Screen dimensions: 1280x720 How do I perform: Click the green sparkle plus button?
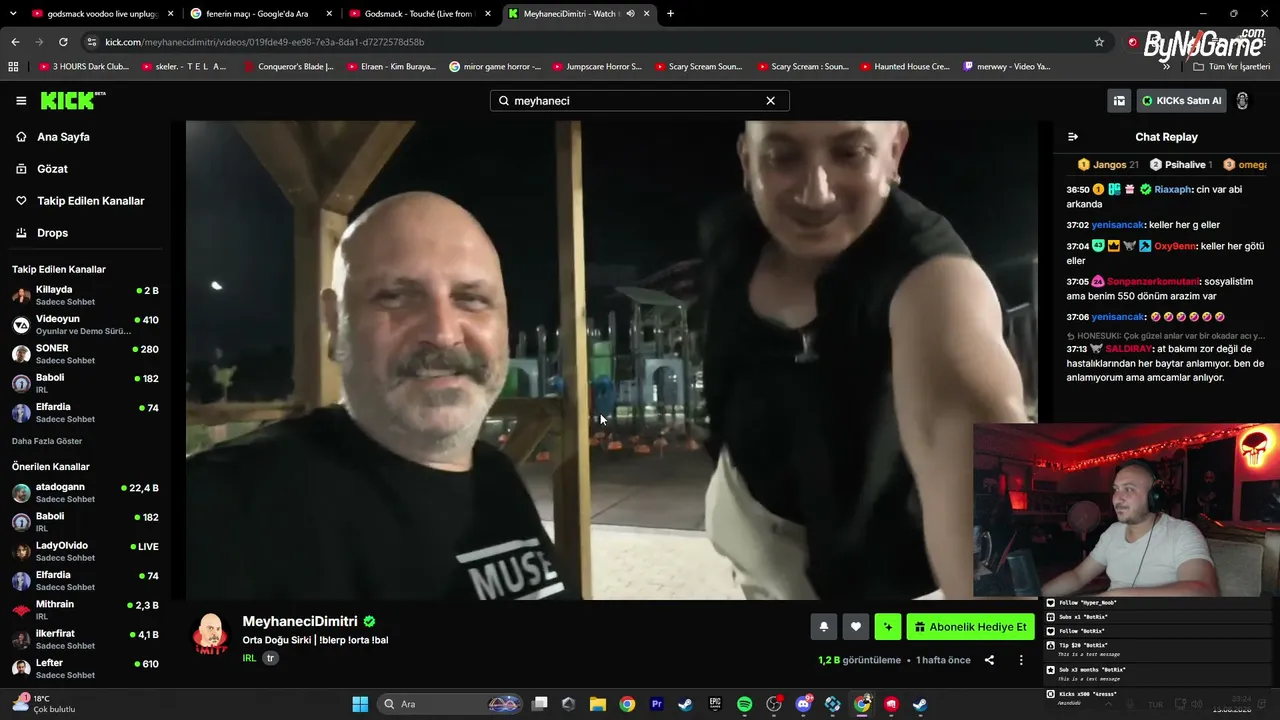pyautogui.click(x=887, y=627)
